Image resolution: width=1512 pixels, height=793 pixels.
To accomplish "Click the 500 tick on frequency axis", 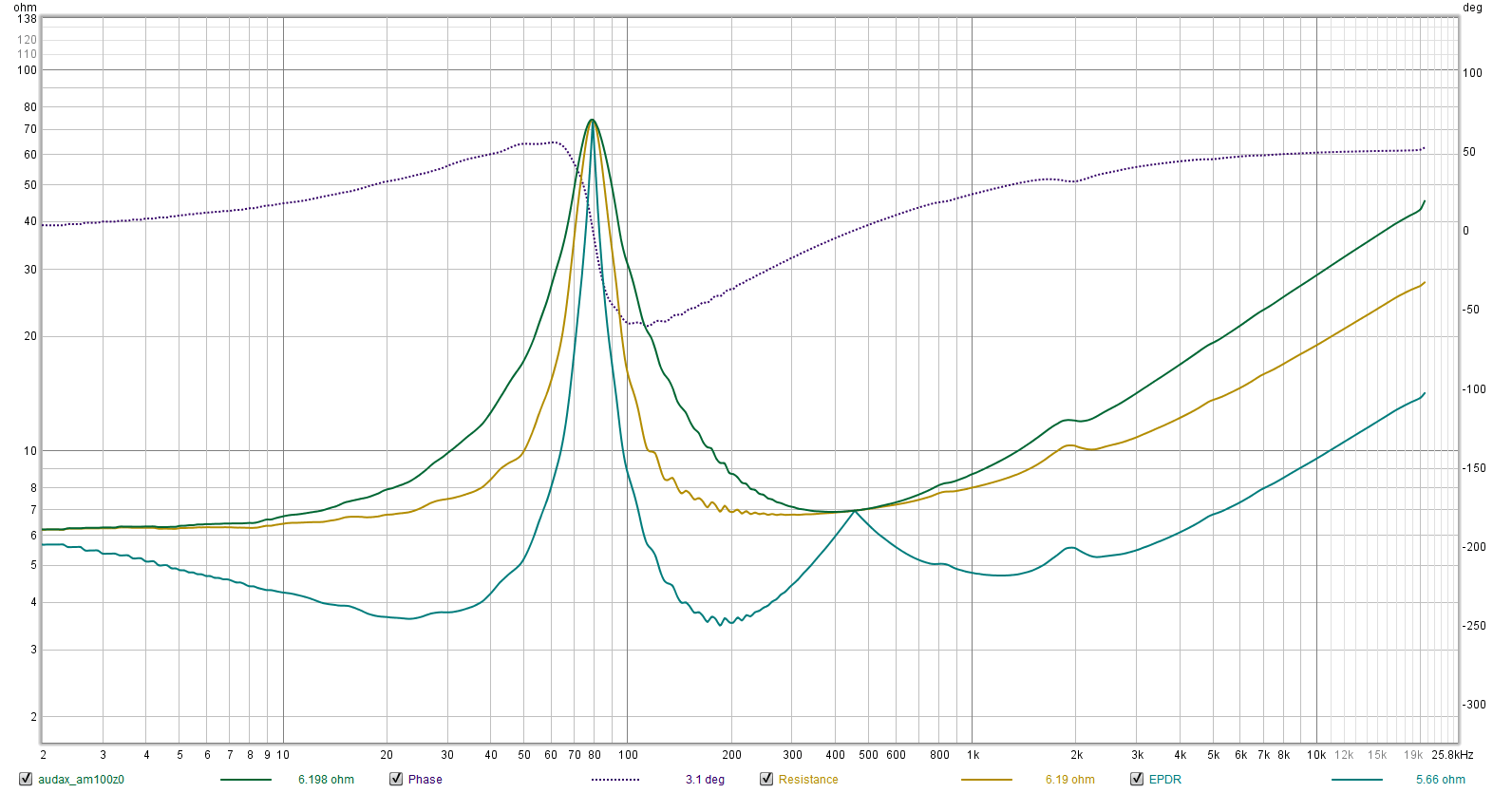I will point(868,755).
